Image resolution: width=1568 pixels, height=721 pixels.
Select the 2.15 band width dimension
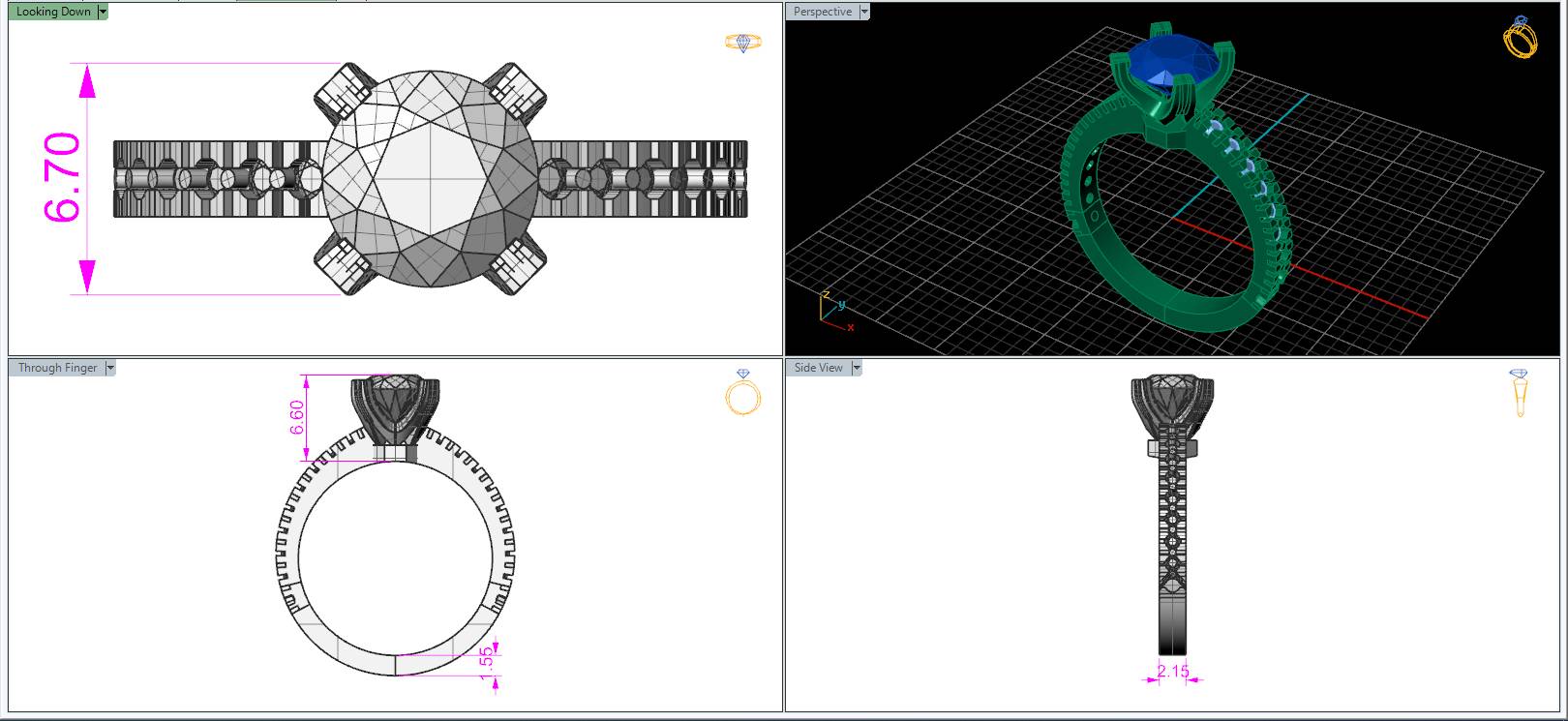pyautogui.click(x=1173, y=671)
